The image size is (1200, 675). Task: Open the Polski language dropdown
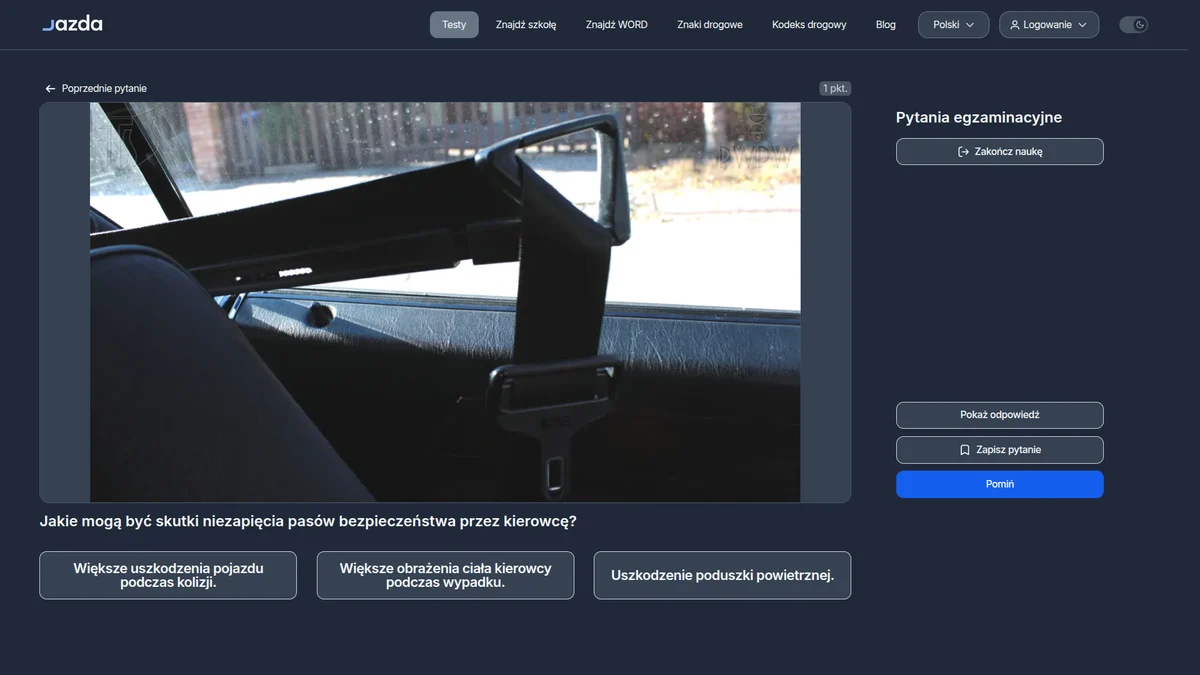pos(954,25)
